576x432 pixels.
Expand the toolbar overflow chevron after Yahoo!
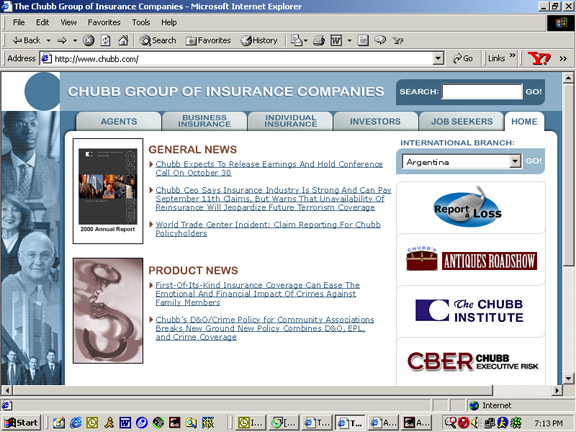click(x=563, y=58)
